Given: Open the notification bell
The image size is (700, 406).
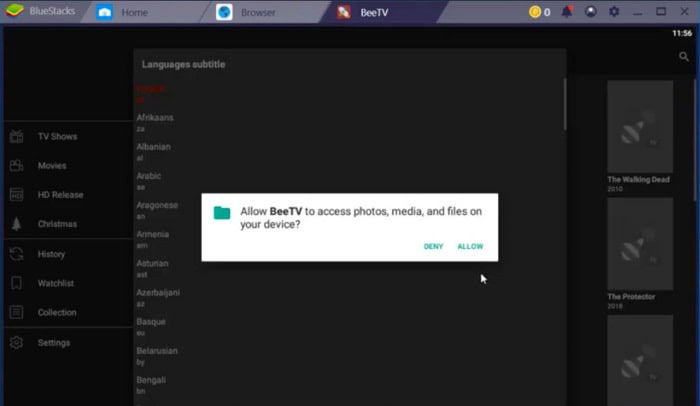Looking at the screenshot, I should (567, 12).
